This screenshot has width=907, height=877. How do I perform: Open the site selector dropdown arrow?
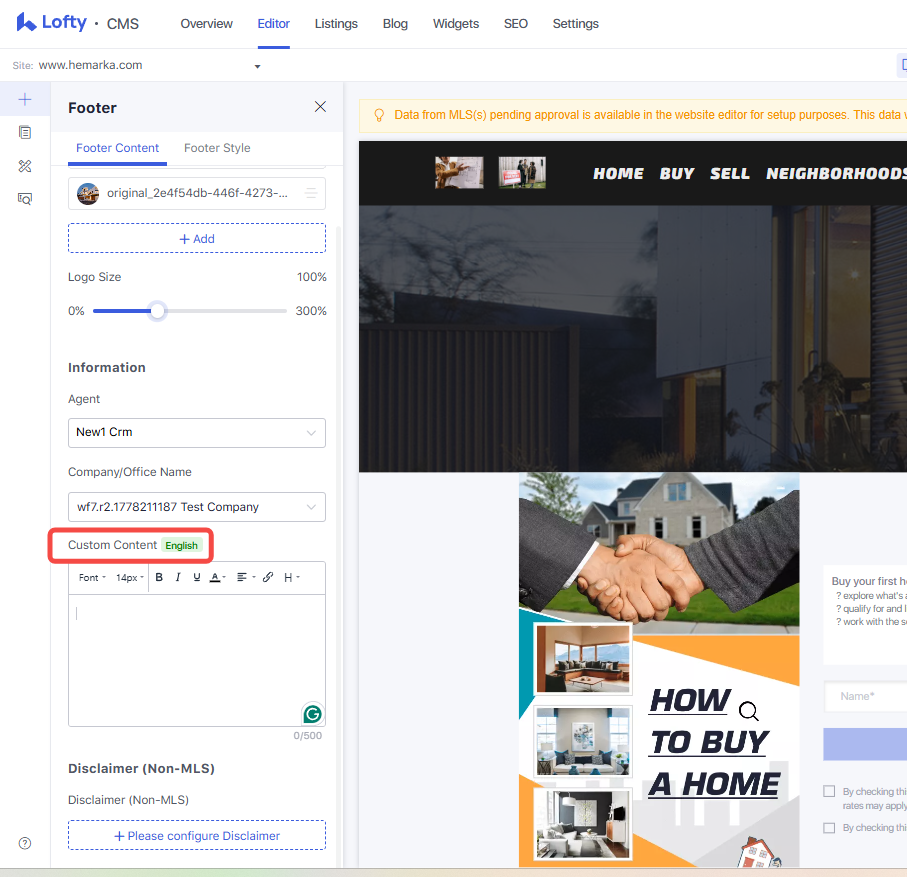coord(257,67)
